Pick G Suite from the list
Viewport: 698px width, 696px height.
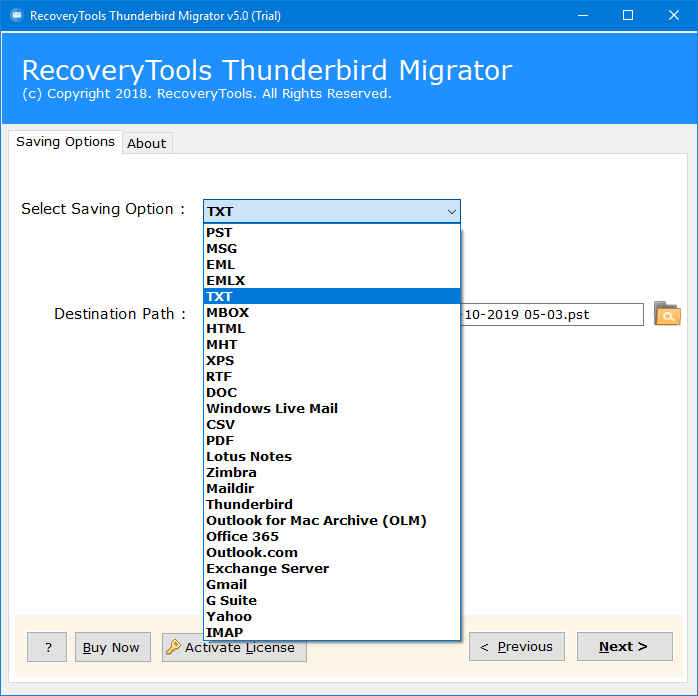(332, 601)
